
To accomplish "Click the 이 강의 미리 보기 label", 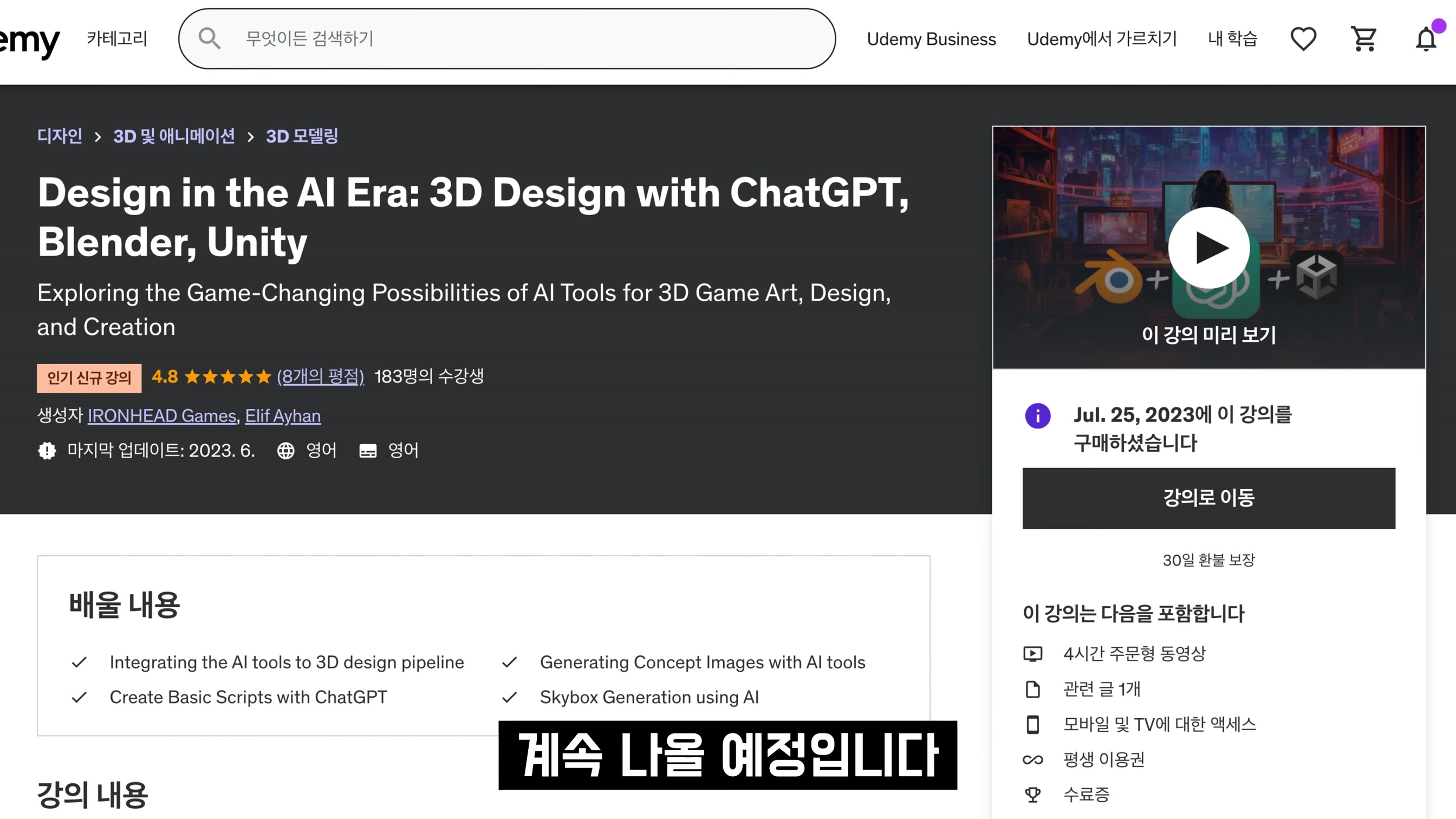I will (x=1208, y=335).
